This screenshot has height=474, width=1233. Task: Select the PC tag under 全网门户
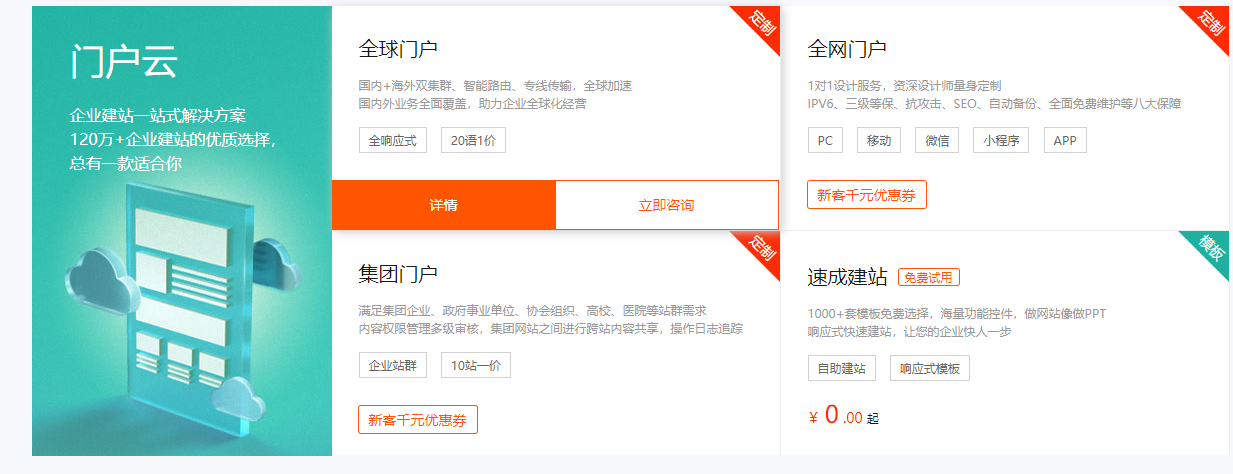(825, 140)
